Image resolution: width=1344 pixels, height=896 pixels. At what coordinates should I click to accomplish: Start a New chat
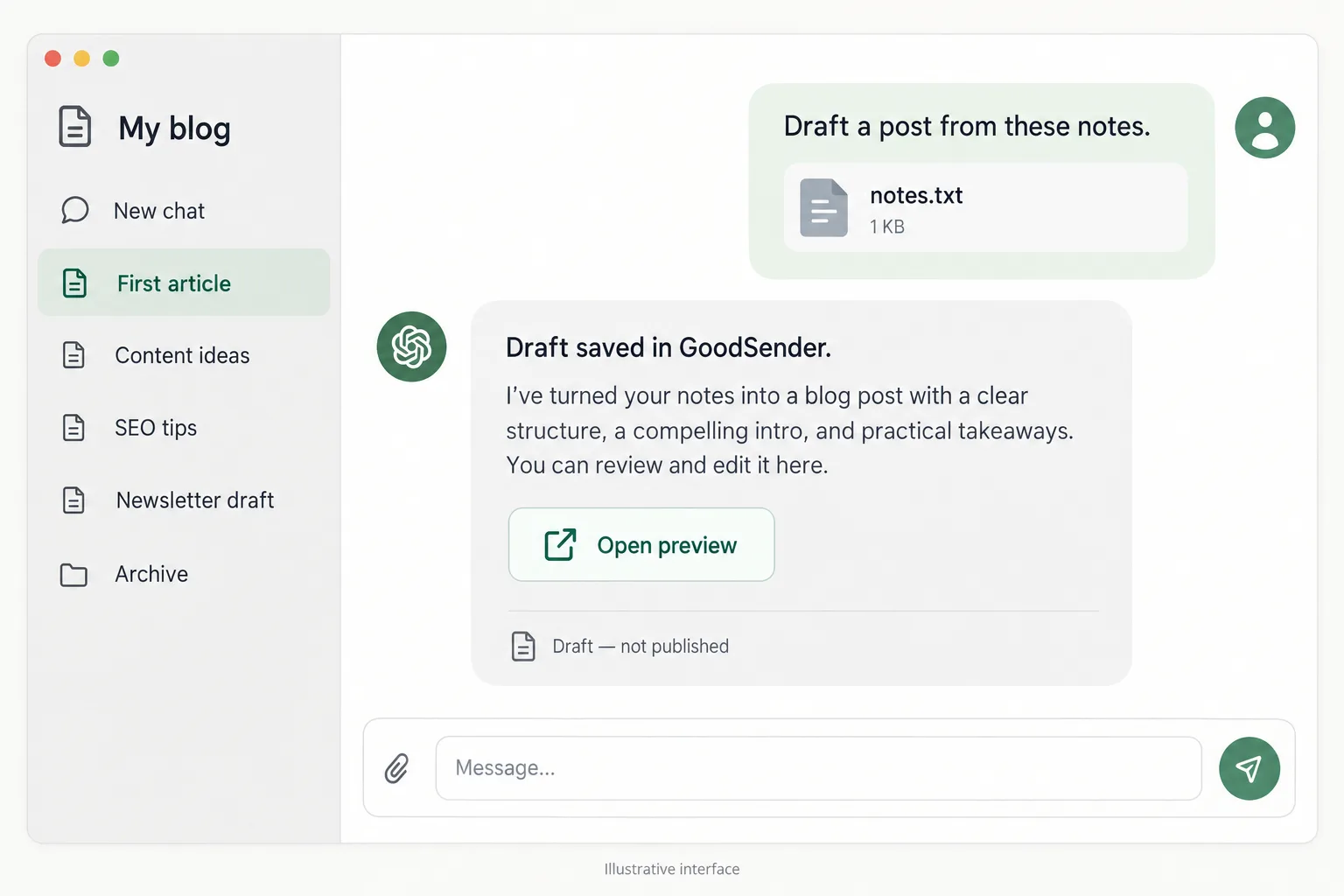pyautogui.click(x=159, y=211)
